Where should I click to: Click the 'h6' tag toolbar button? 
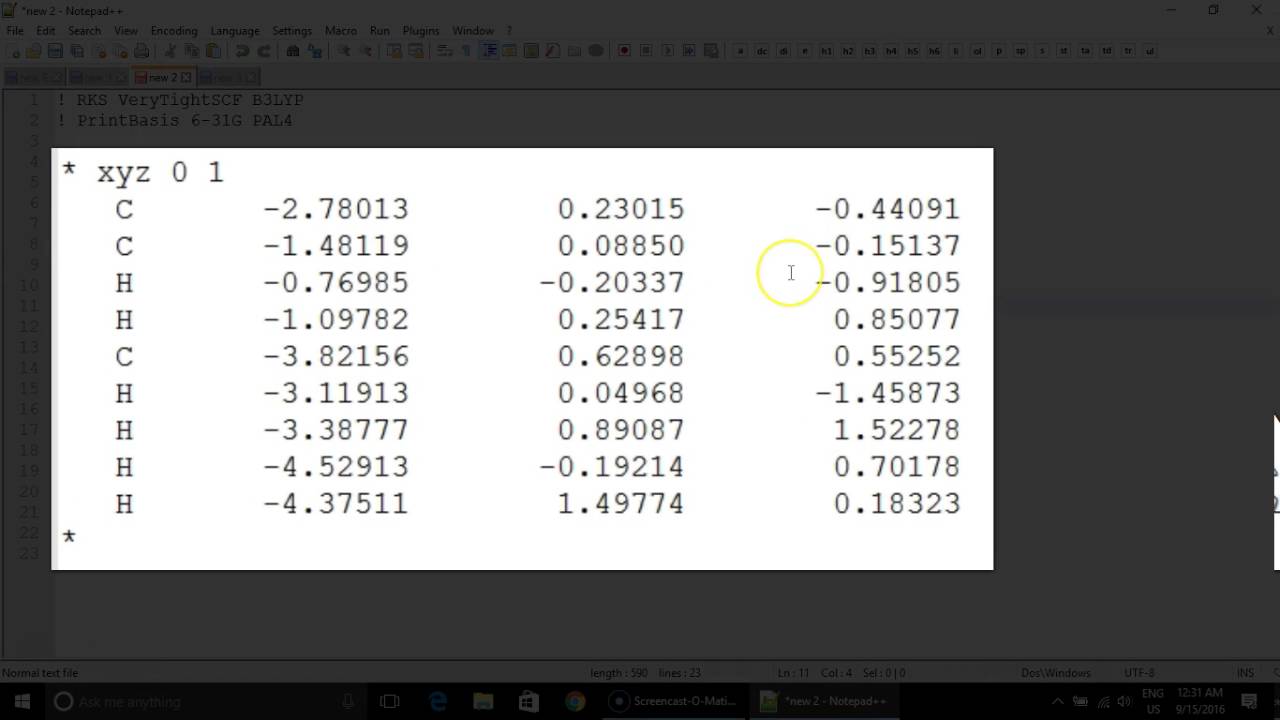coord(934,51)
